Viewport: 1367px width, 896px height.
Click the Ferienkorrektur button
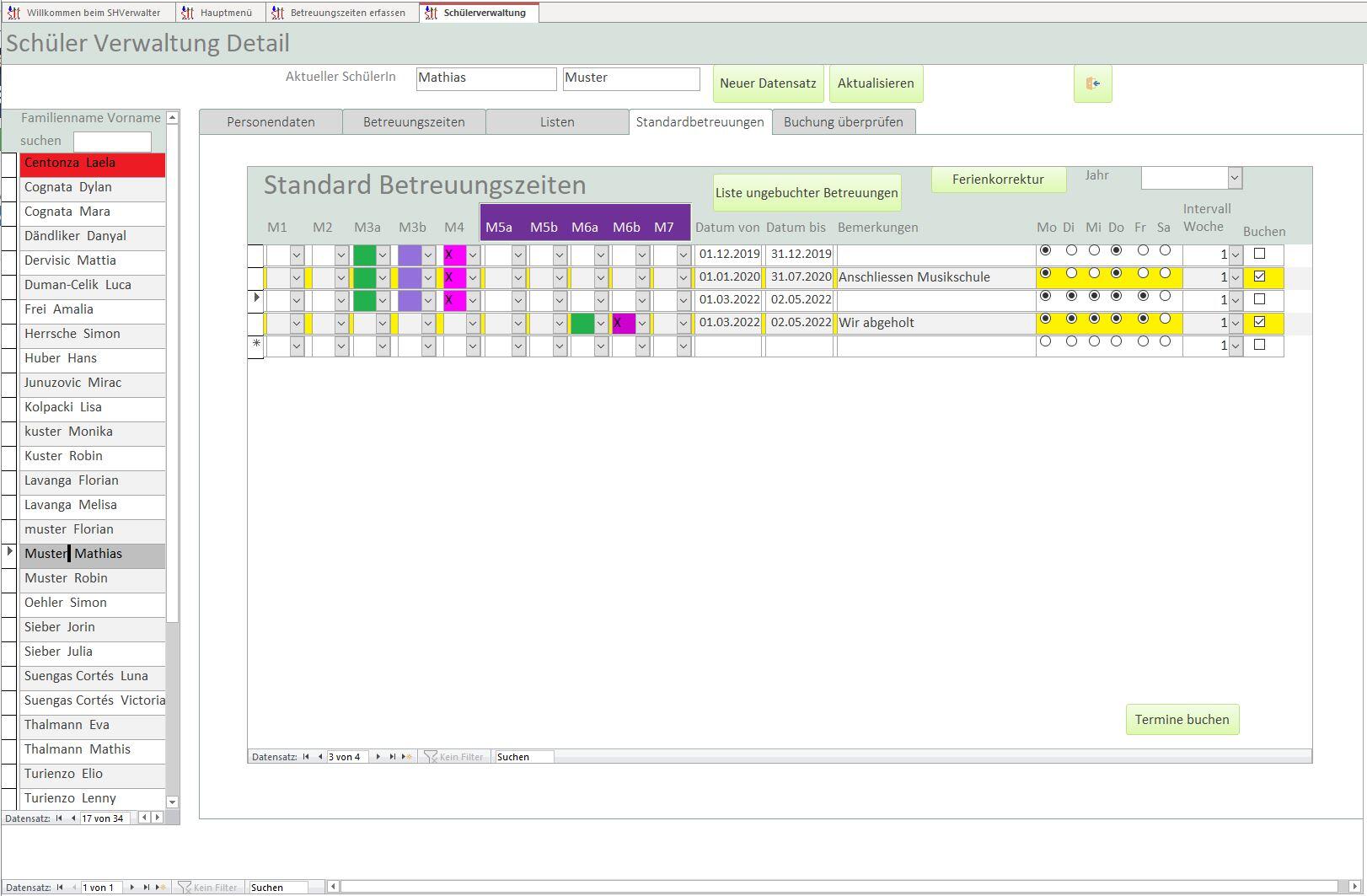point(998,180)
